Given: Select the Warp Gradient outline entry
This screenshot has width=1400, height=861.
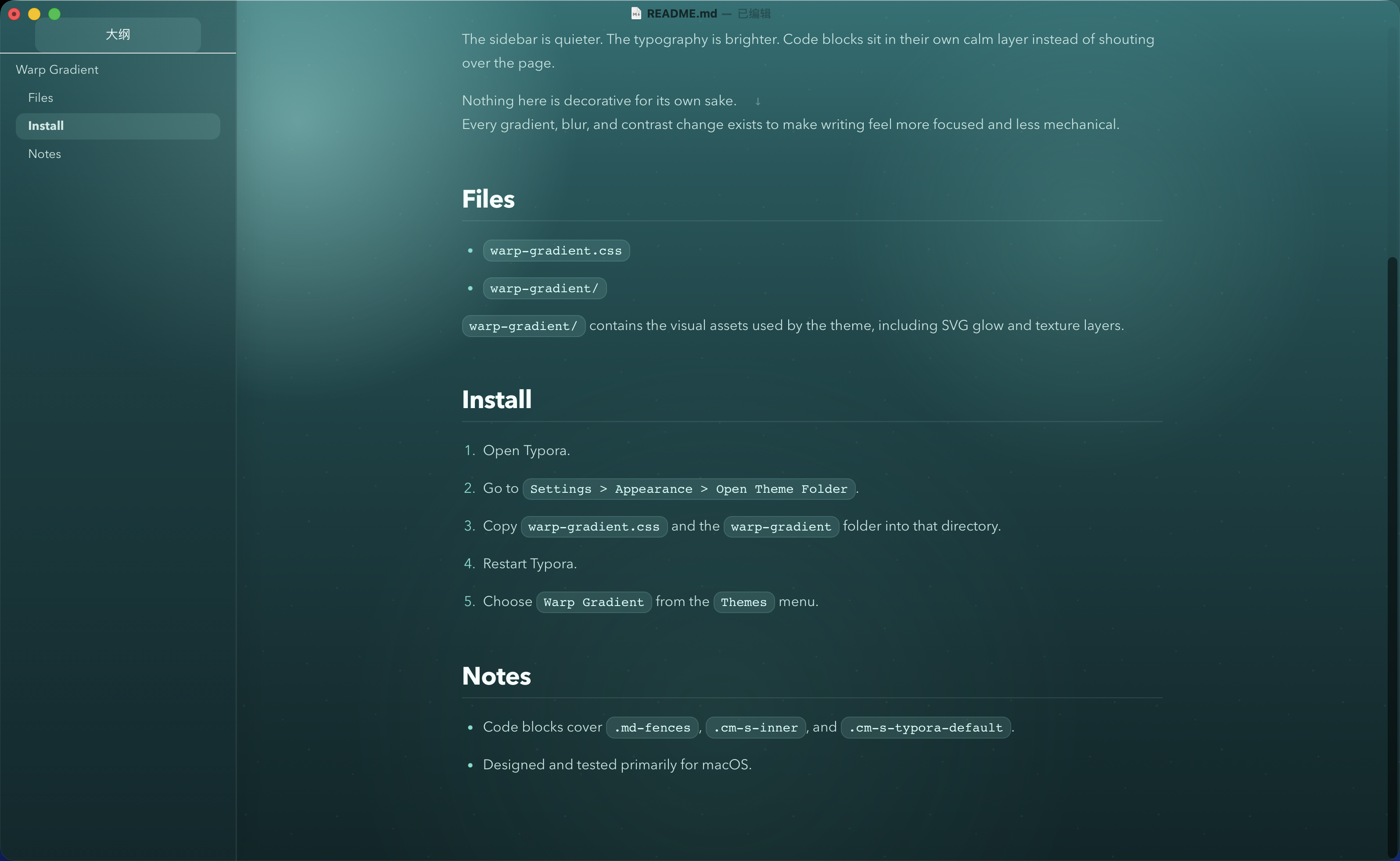Looking at the screenshot, I should (x=57, y=69).
